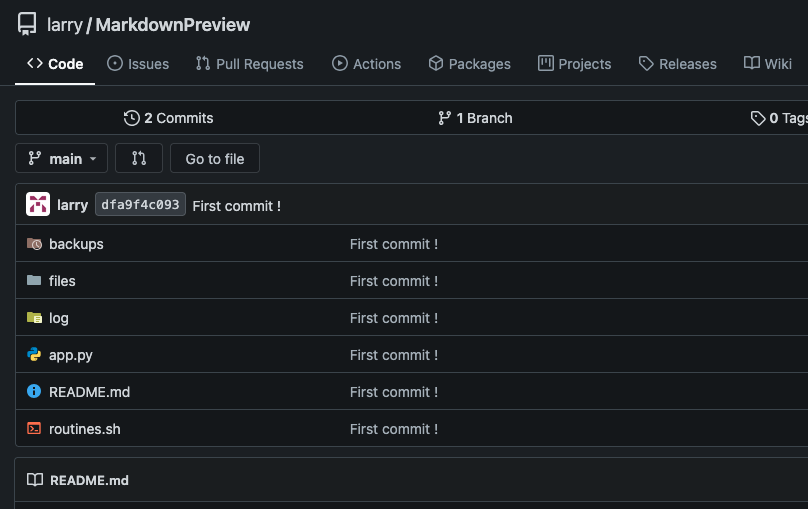Switch to the Issues tab
Viewport: 808px width, 509px height.
tap(138, 64)
